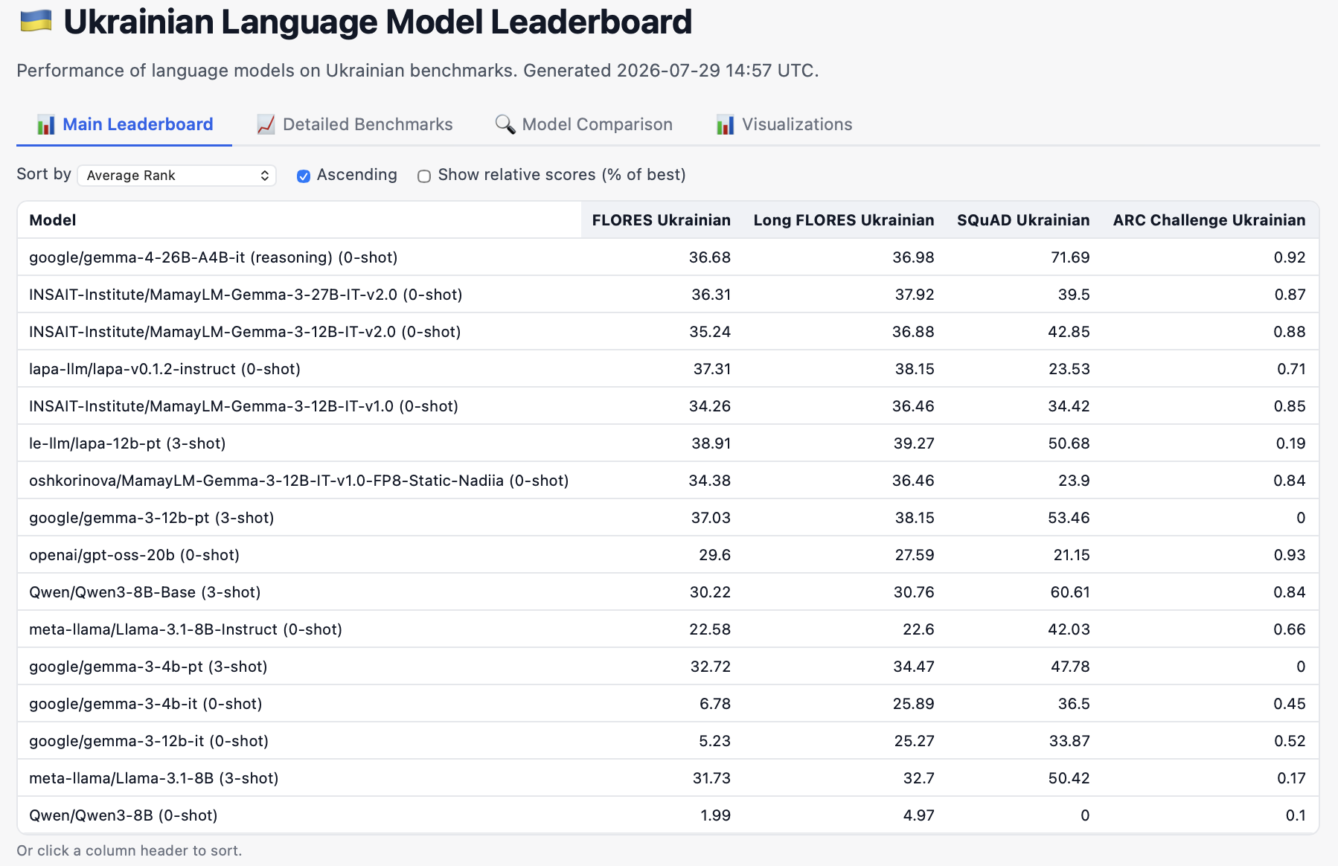
Task: Click the SQuAD score 50.42
Action: 1068,778
